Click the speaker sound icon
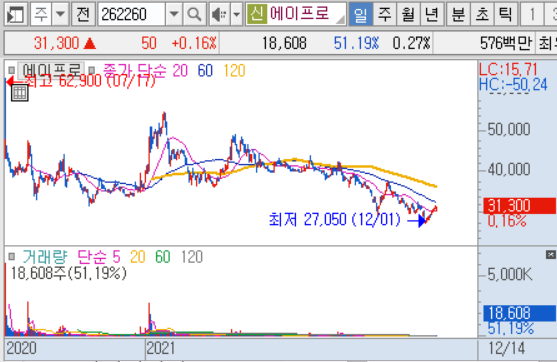 (219, 15)
